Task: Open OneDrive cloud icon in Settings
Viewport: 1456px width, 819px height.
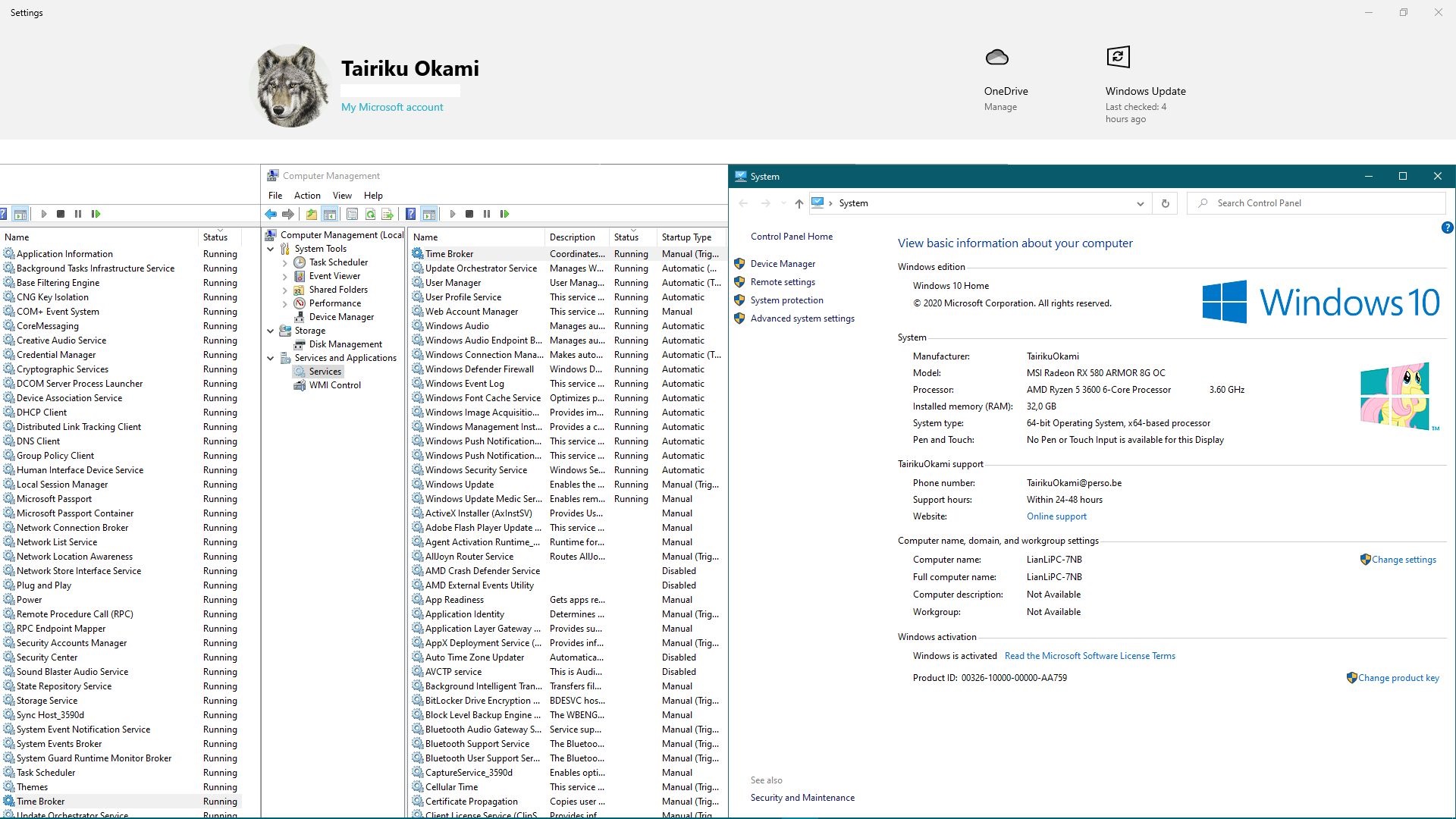Action: coord(996,58)
